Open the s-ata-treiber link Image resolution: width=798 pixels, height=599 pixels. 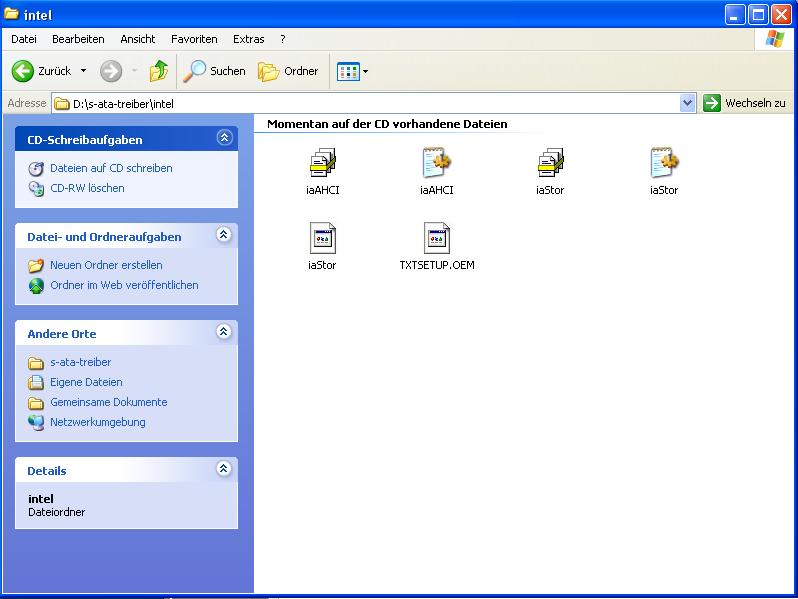click(80, 362)
